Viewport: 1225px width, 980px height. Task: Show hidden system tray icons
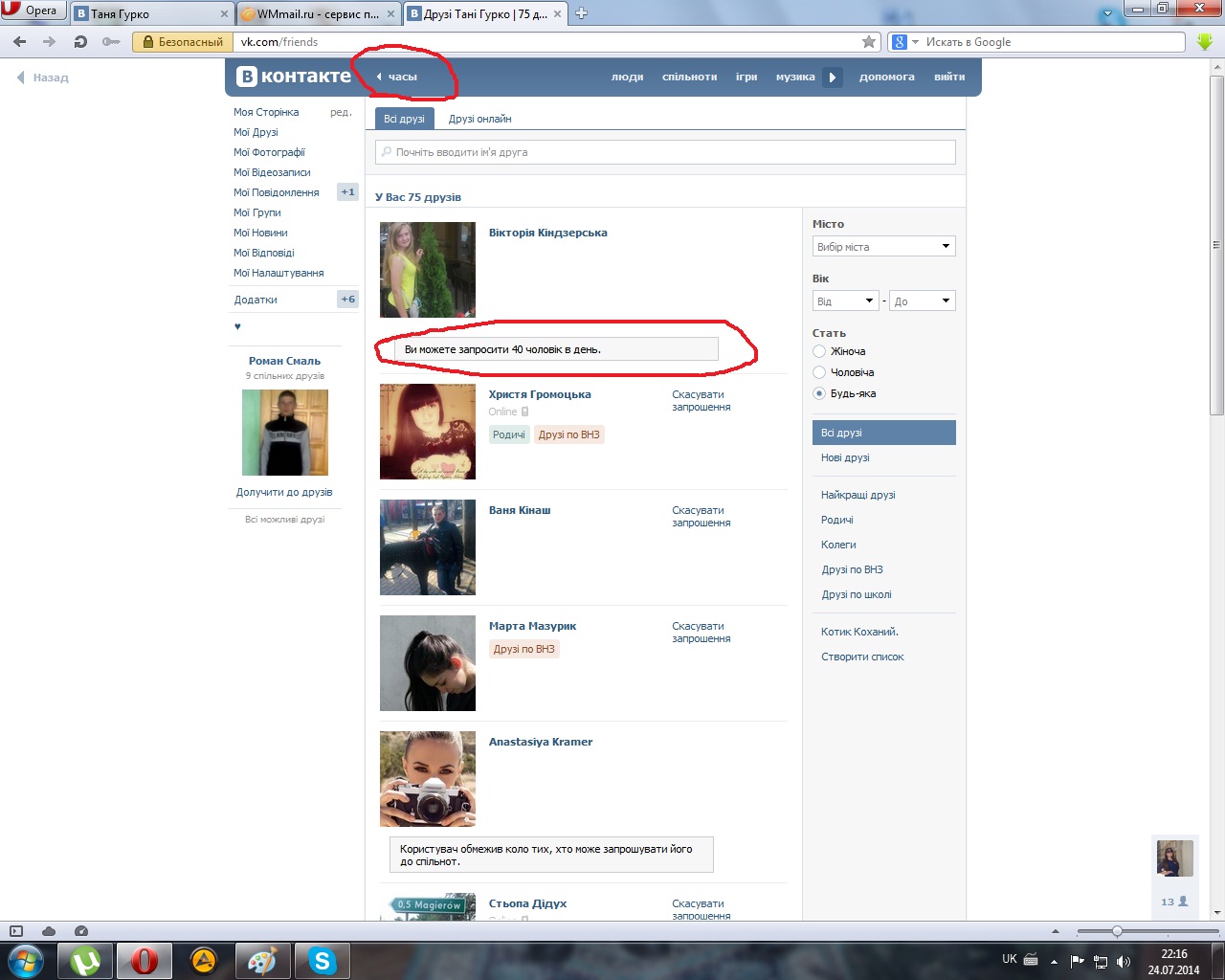(1054, 961)
